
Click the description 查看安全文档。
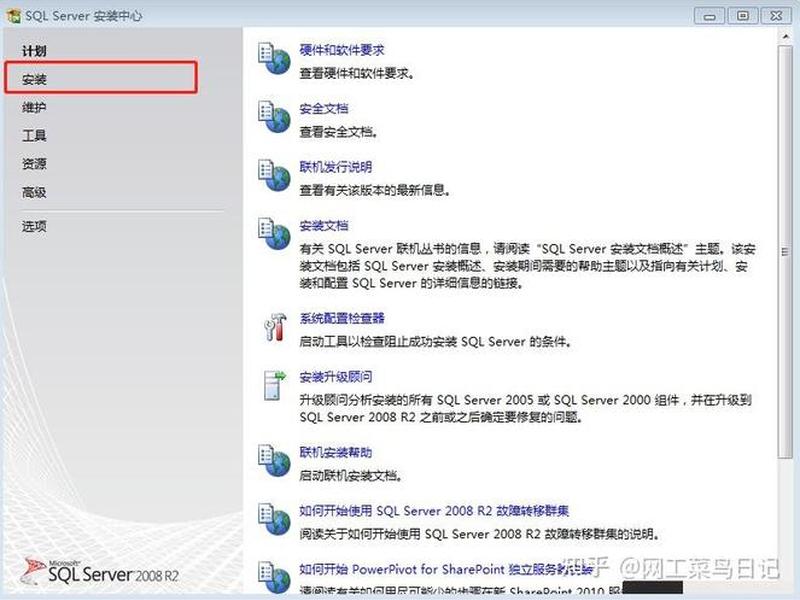339,132
